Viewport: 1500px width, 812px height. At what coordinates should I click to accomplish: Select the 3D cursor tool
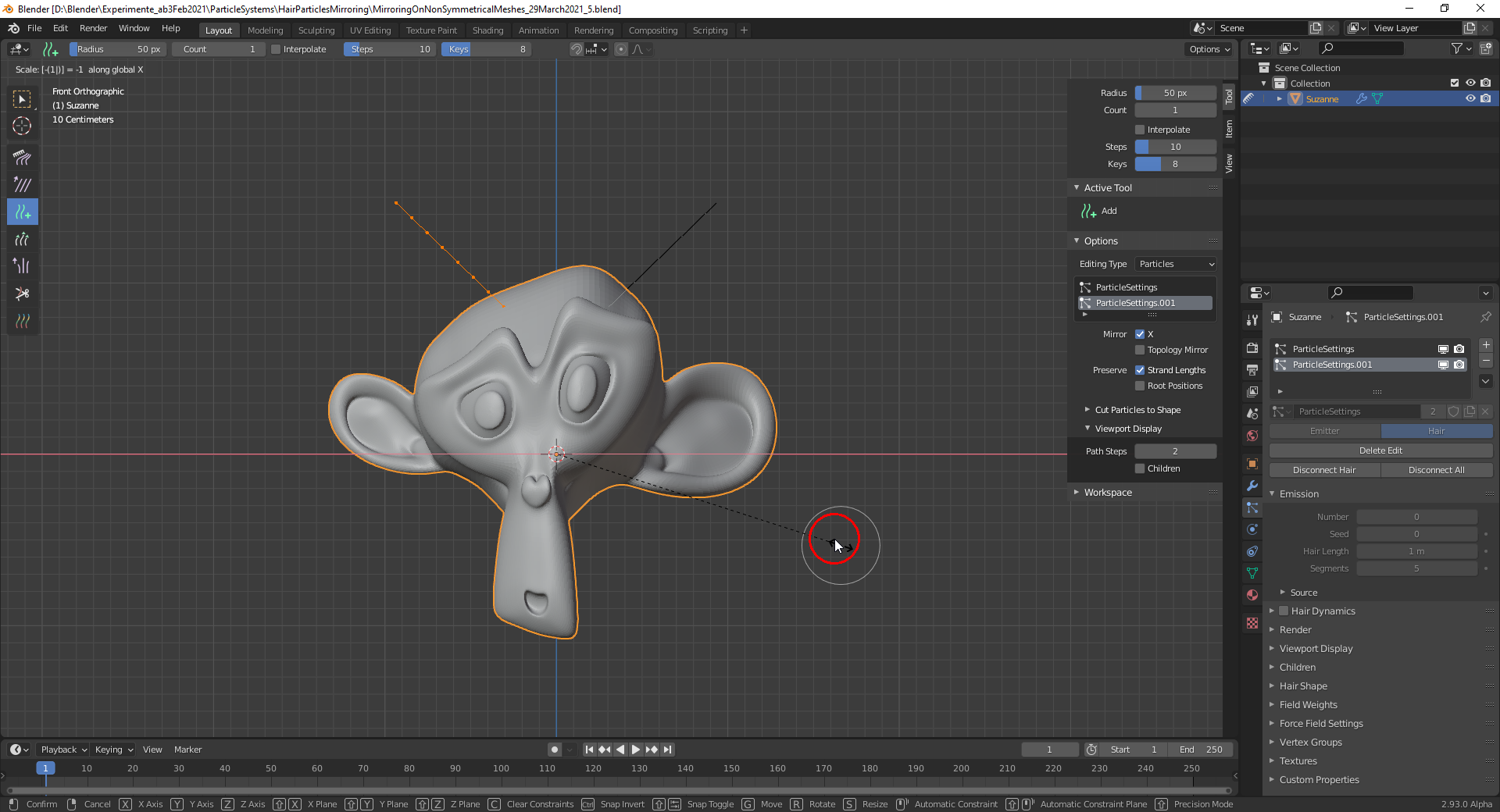click(22, 126)
